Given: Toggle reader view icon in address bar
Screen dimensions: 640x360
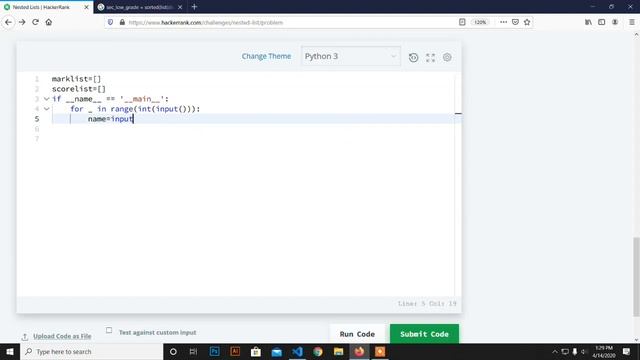Looking at the screenshot, I should click(462, 22).
